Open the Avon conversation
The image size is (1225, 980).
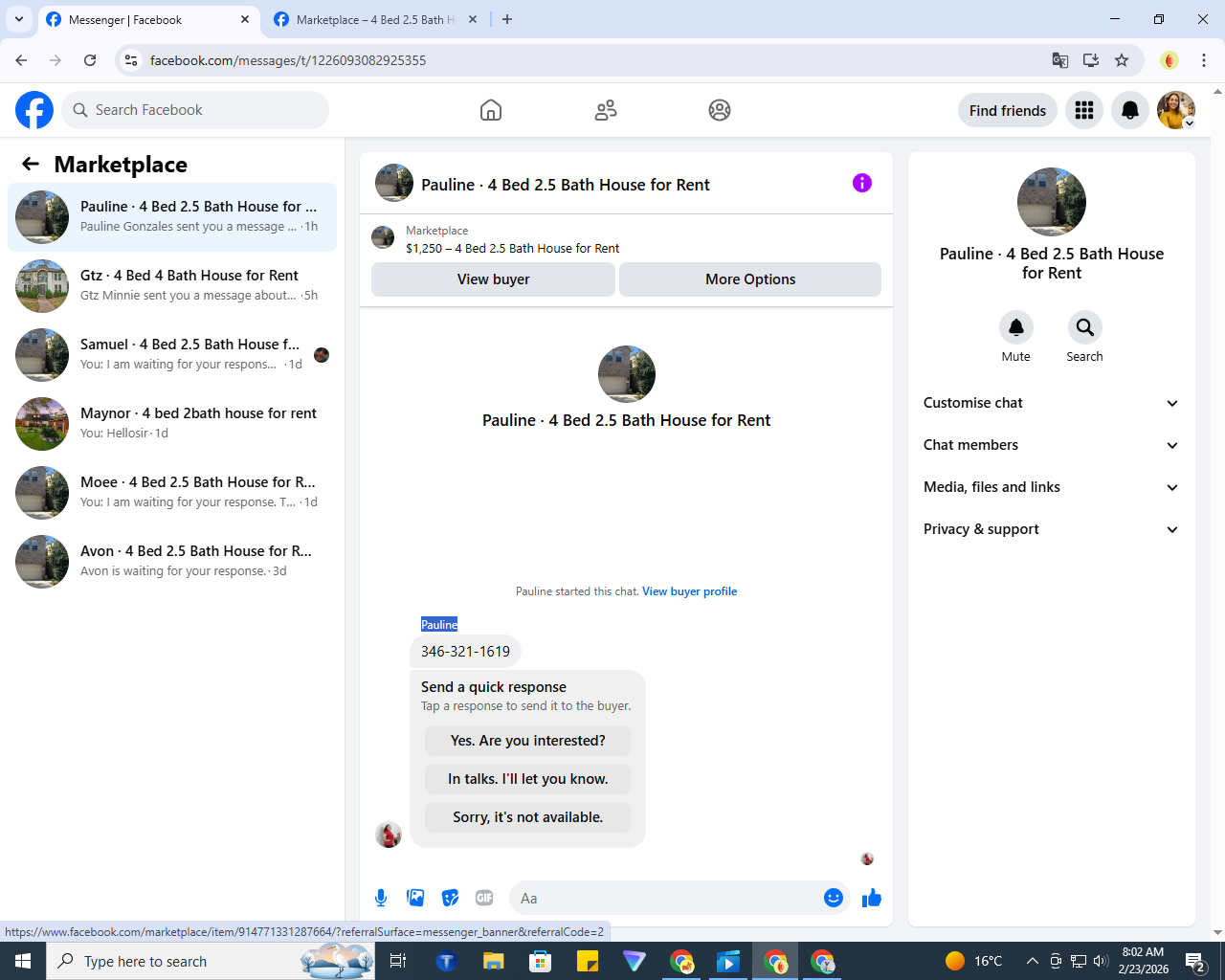tap(172, 562)
